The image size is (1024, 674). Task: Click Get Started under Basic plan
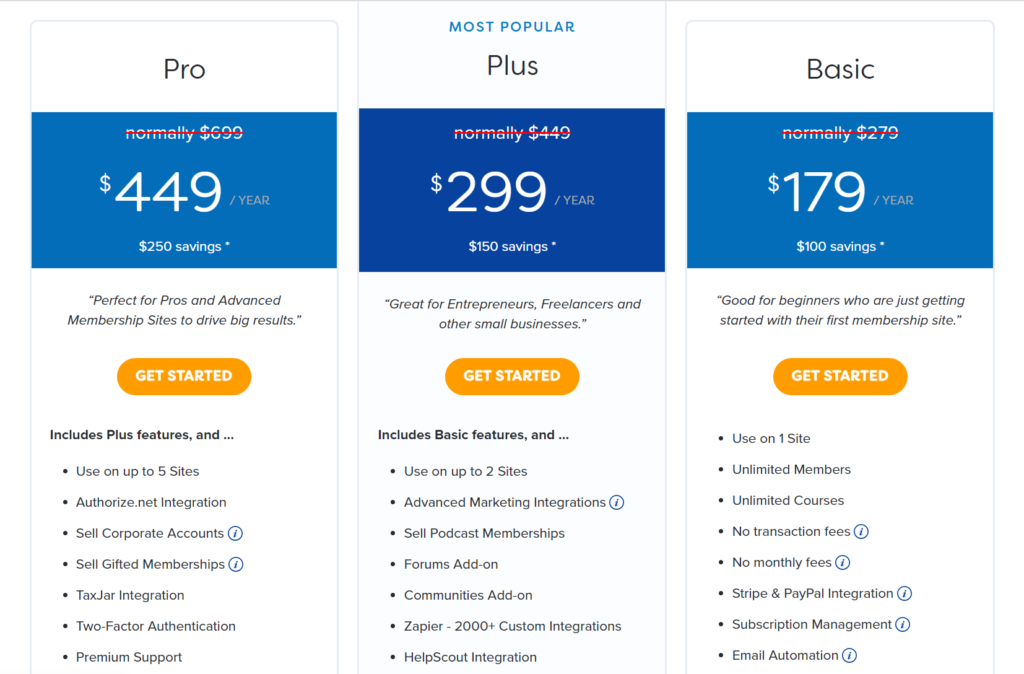click(x=840, y=376)
